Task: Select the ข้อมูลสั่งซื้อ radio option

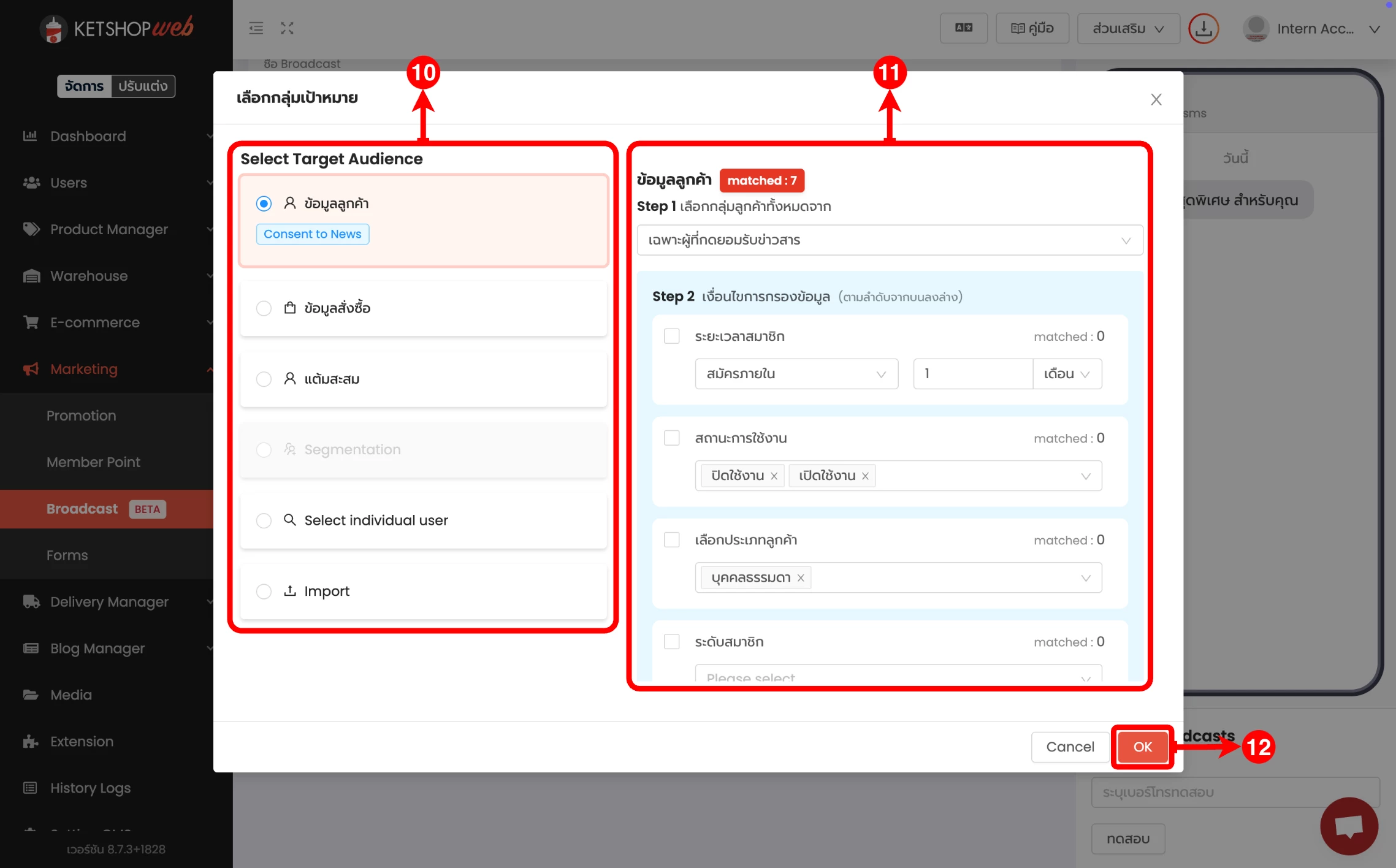Action: click(264, 308)
